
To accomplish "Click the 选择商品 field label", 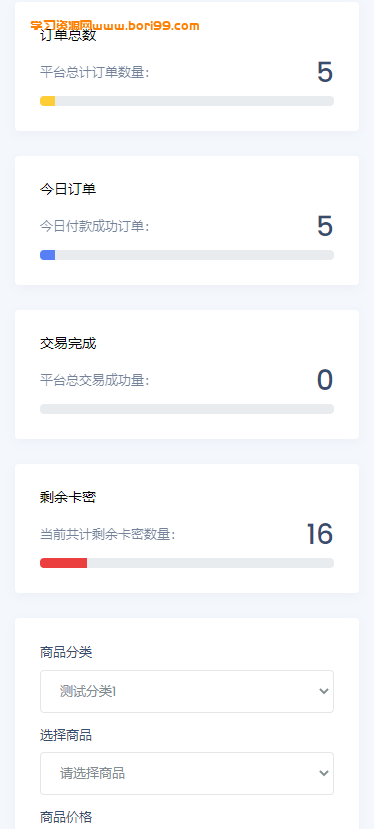I will (66, 735).
